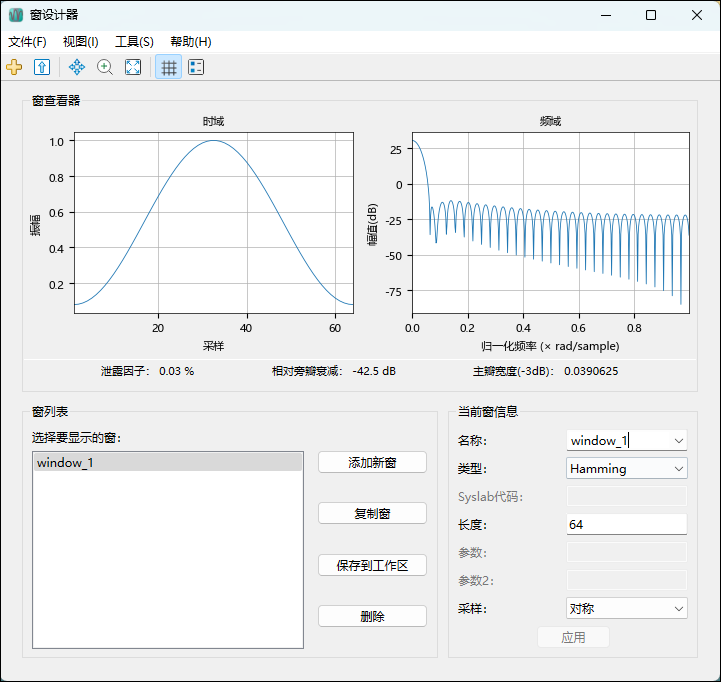Click the 添加新窗 button
The image size is (721, 682).
pos(372,462)
